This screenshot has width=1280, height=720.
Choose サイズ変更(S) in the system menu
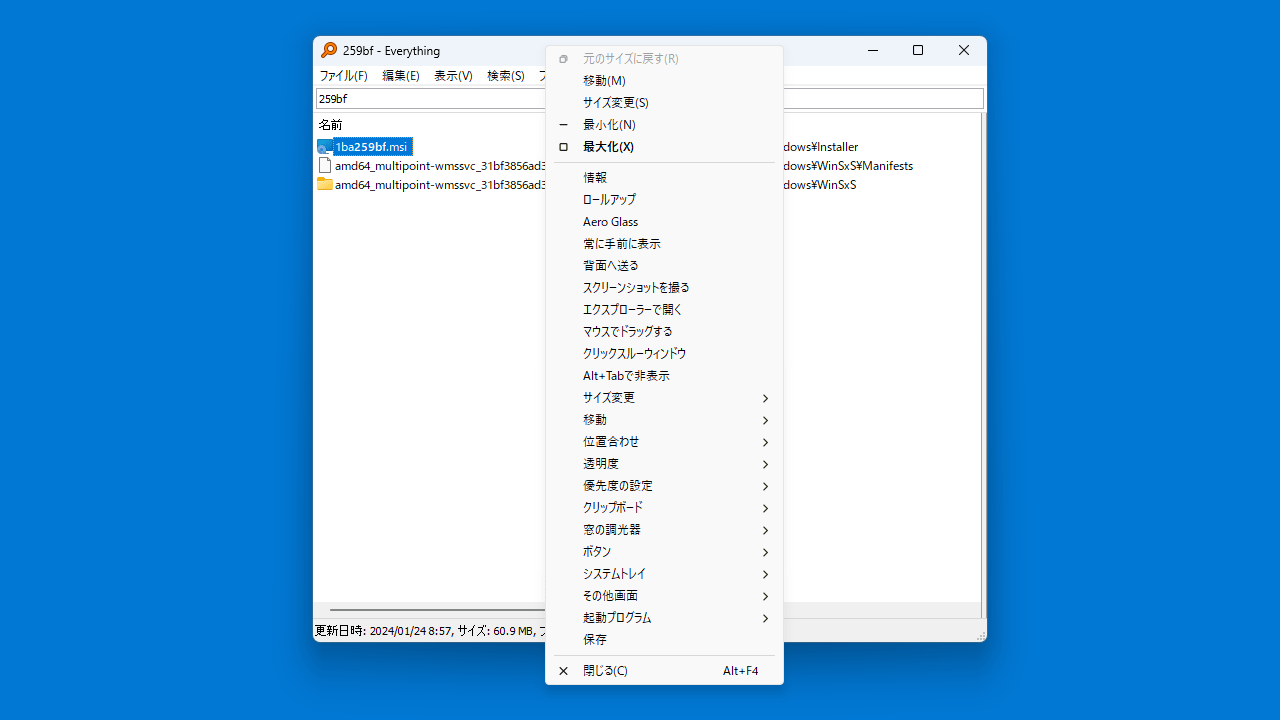664,103
